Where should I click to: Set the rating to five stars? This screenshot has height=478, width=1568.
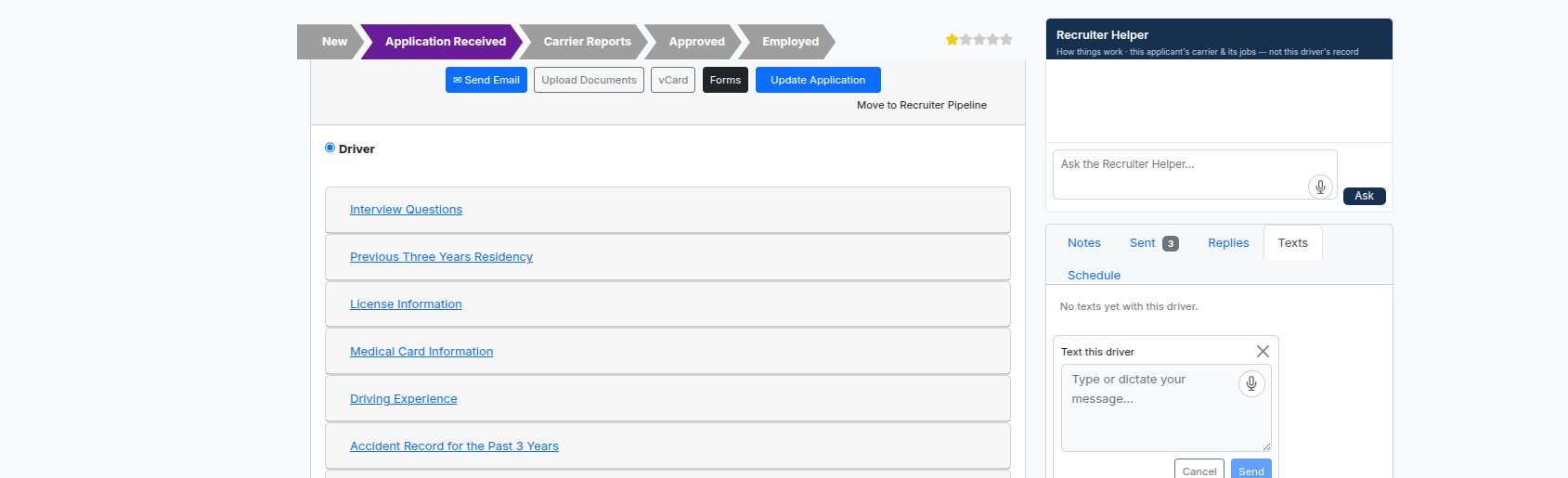point(1006,40)
